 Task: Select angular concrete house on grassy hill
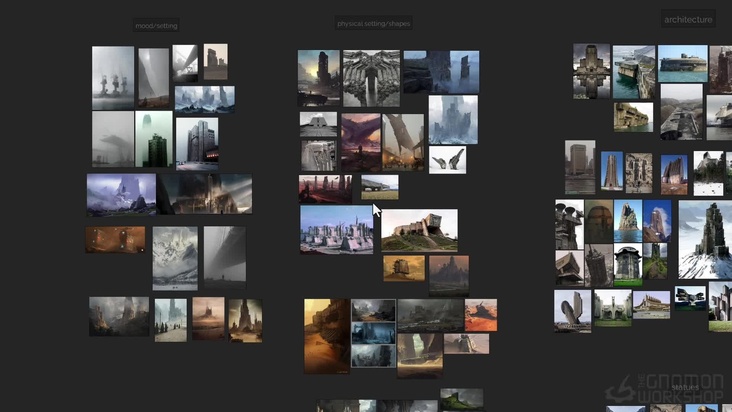tap(419, 230)
